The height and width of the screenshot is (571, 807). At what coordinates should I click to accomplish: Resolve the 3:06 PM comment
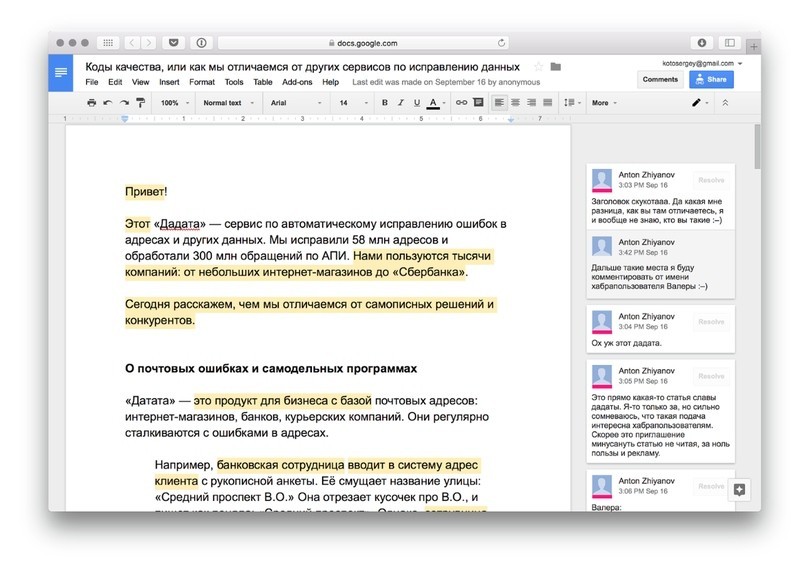coord(711,486)
